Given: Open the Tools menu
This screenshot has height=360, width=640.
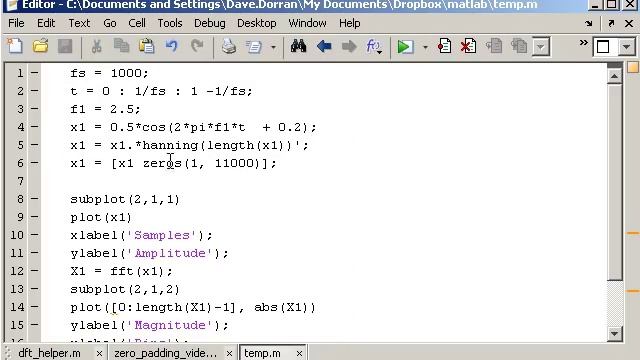Looking at the screenshot, I should (x=170, y=23).
